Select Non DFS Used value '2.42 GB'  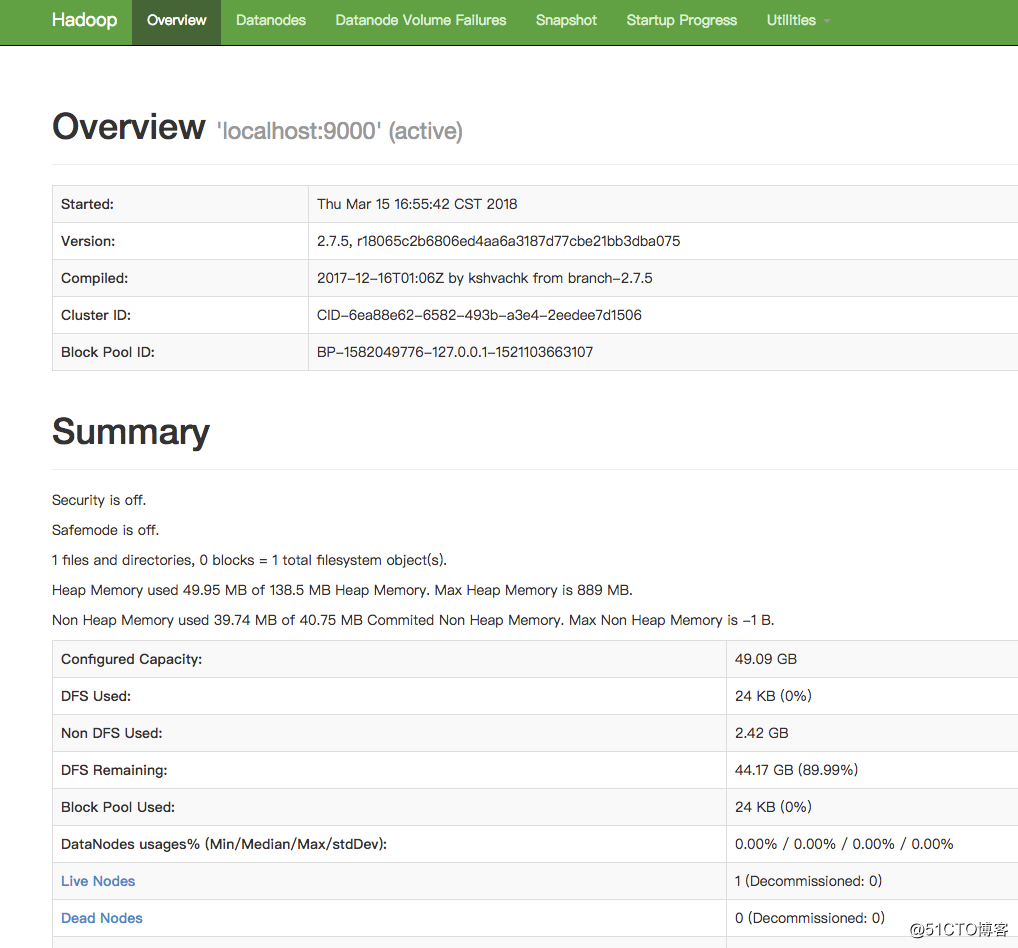(x=762, y=733)
